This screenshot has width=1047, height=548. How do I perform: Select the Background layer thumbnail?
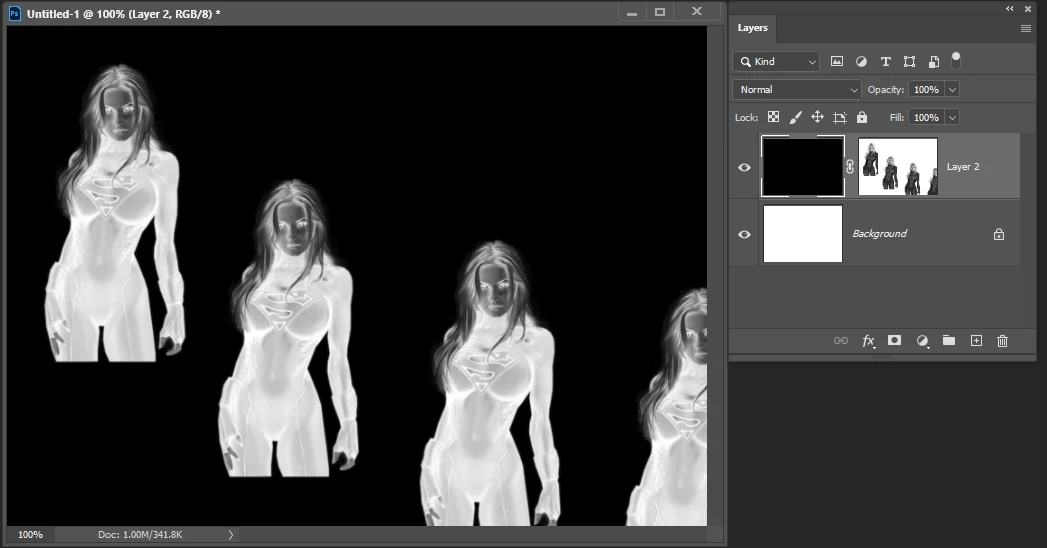pos(803,234)
